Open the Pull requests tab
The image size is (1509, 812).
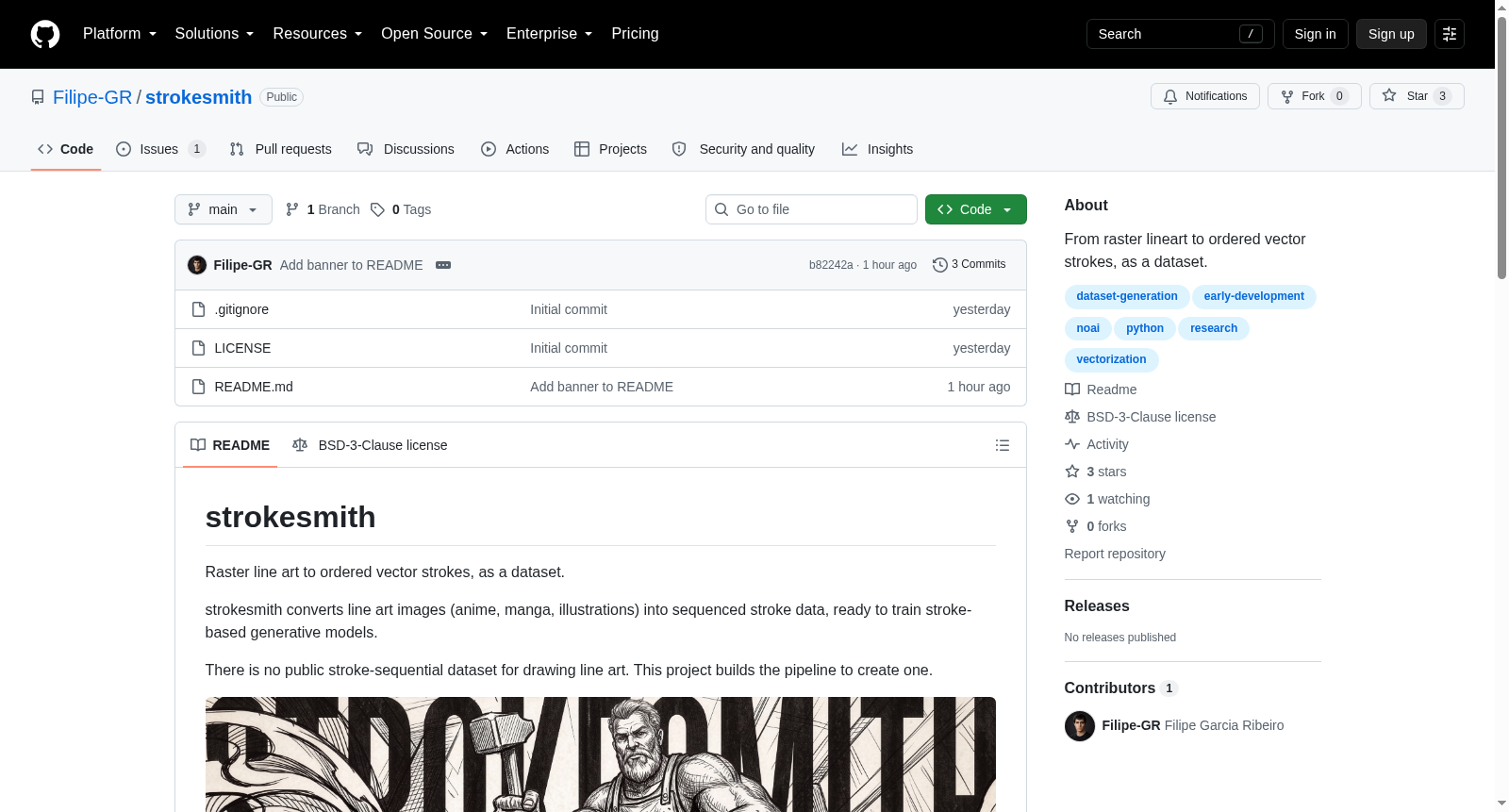pyautogui.click(x=280, y=149)
